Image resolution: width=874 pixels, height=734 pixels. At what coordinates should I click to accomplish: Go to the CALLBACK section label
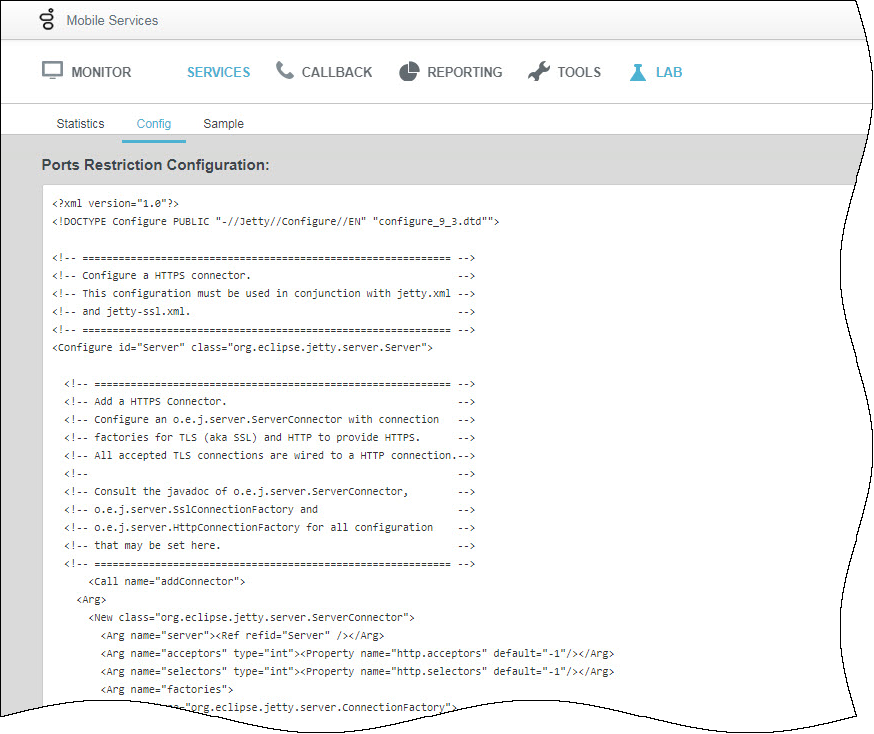click(337, 72)
